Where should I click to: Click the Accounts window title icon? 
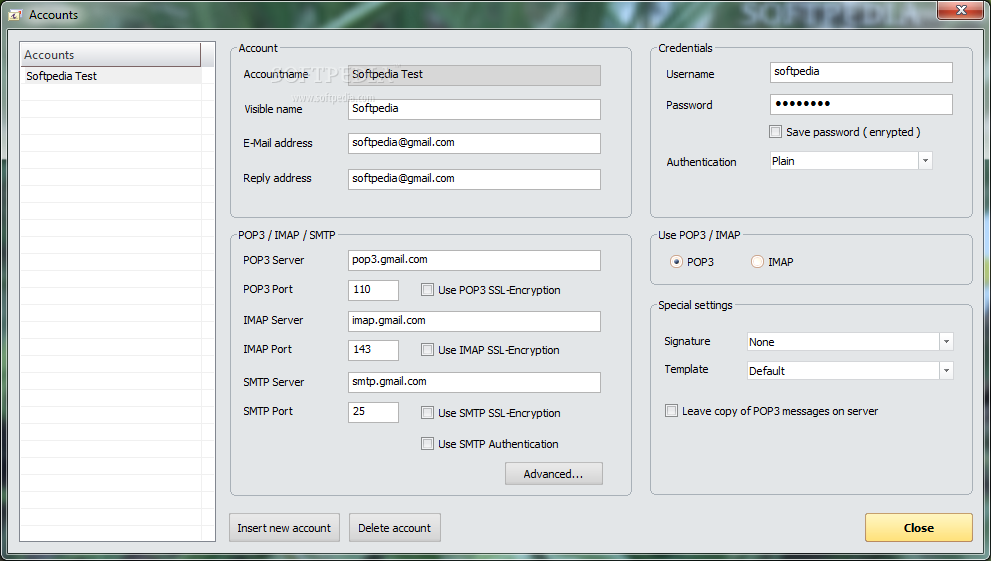[x=15, y=15]
